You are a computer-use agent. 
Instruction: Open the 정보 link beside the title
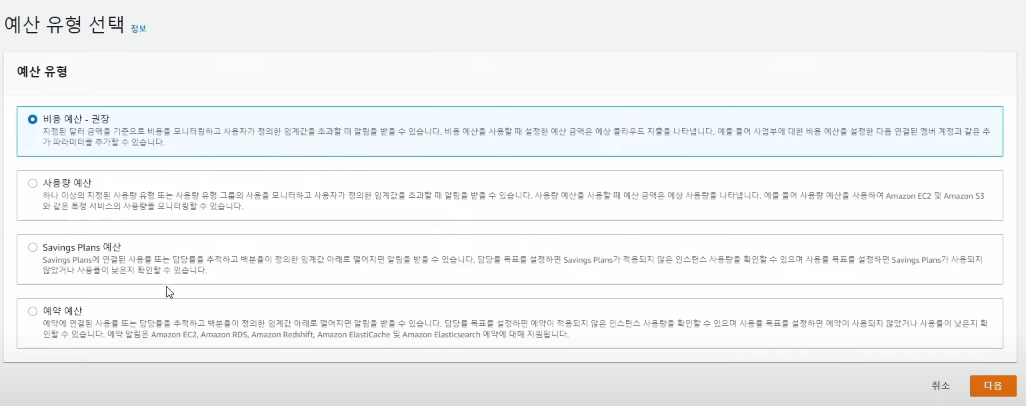(x=138, y=29)
